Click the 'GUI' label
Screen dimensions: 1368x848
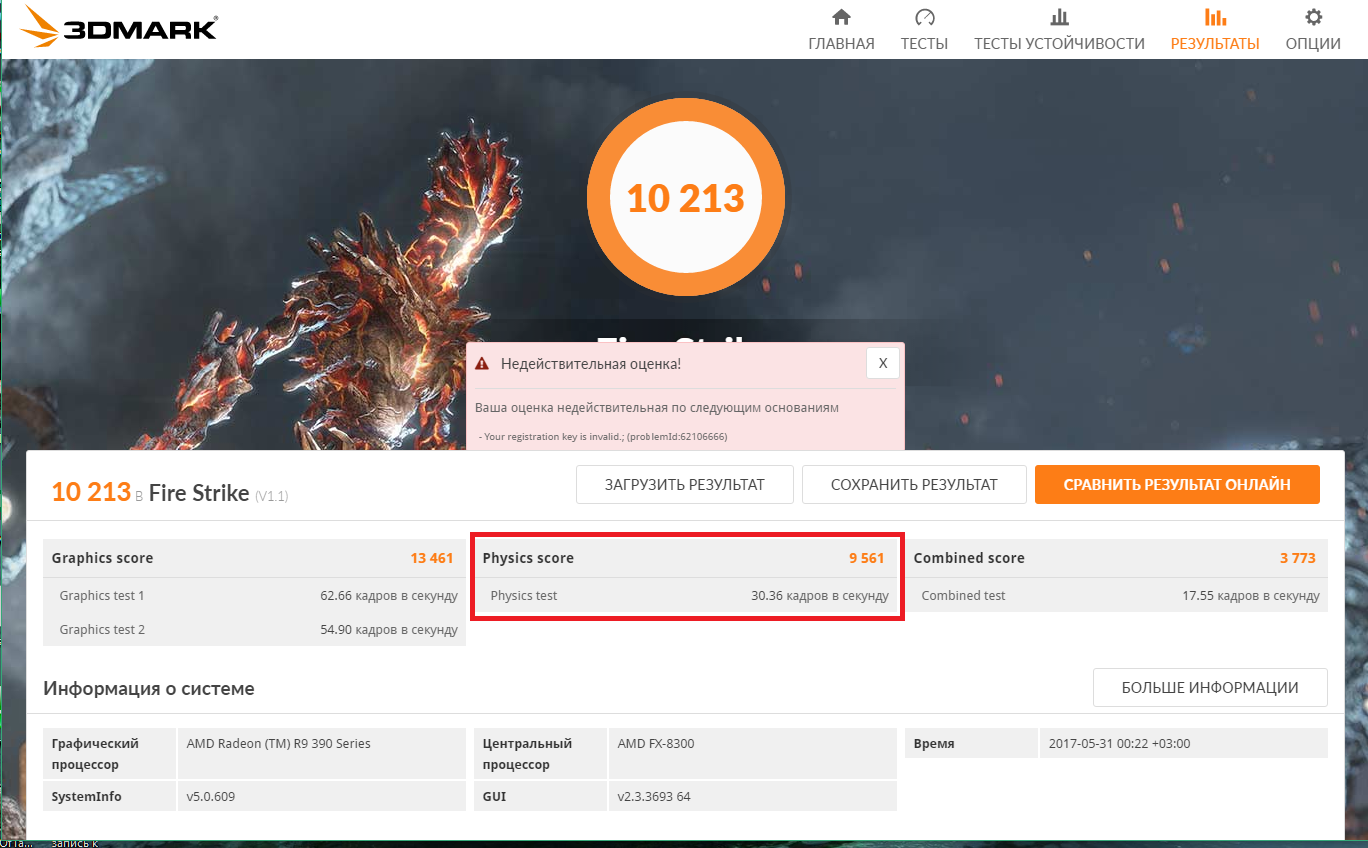495,797
